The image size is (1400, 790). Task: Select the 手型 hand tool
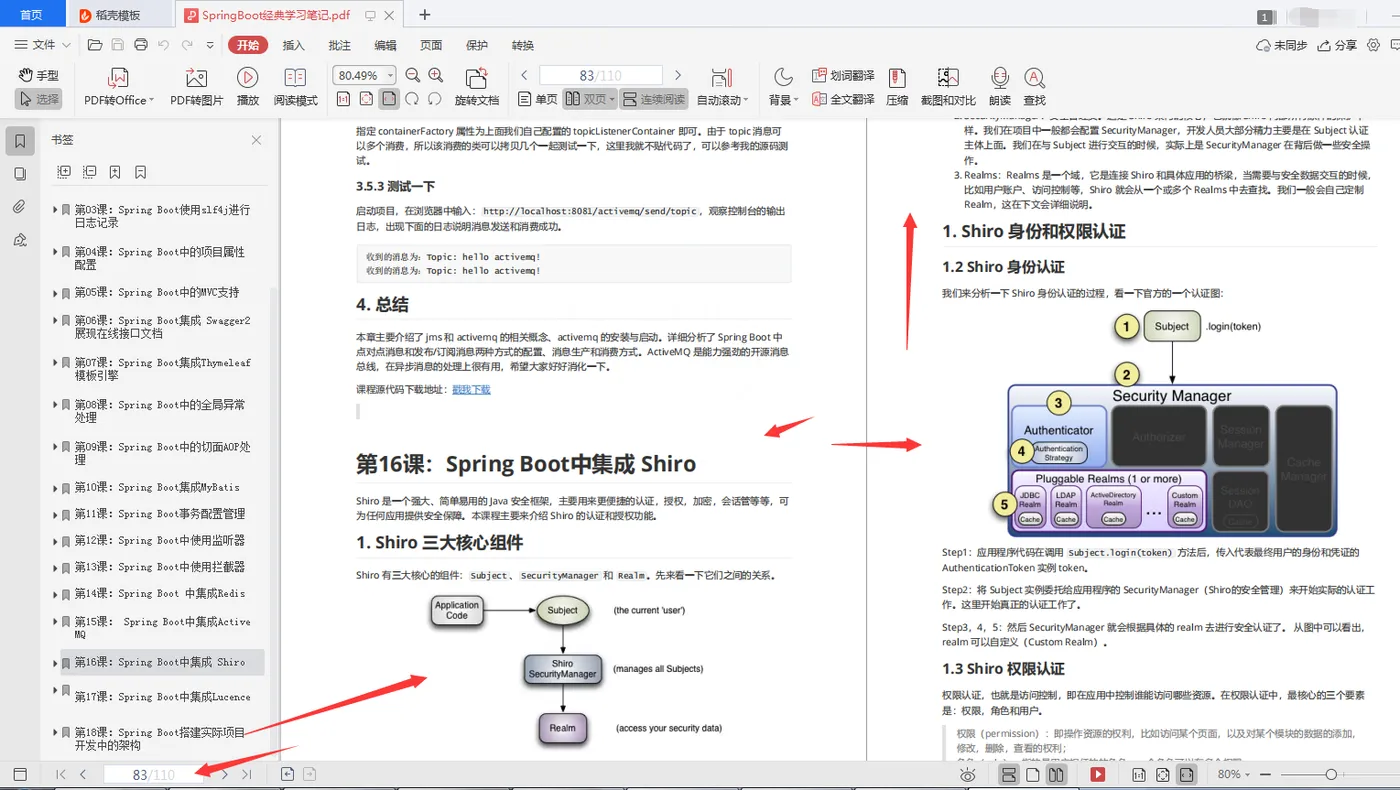[x=39, y=75]
